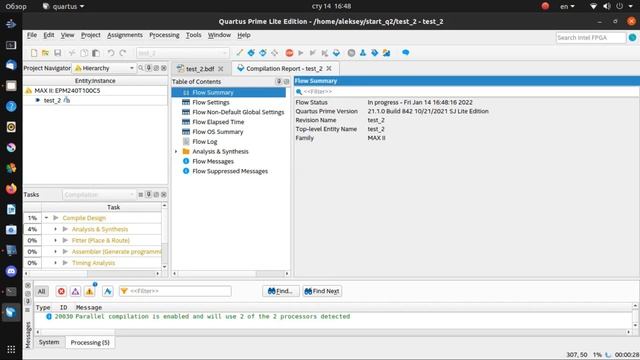
Task: Open the File menu
Action: coord(32,35)
